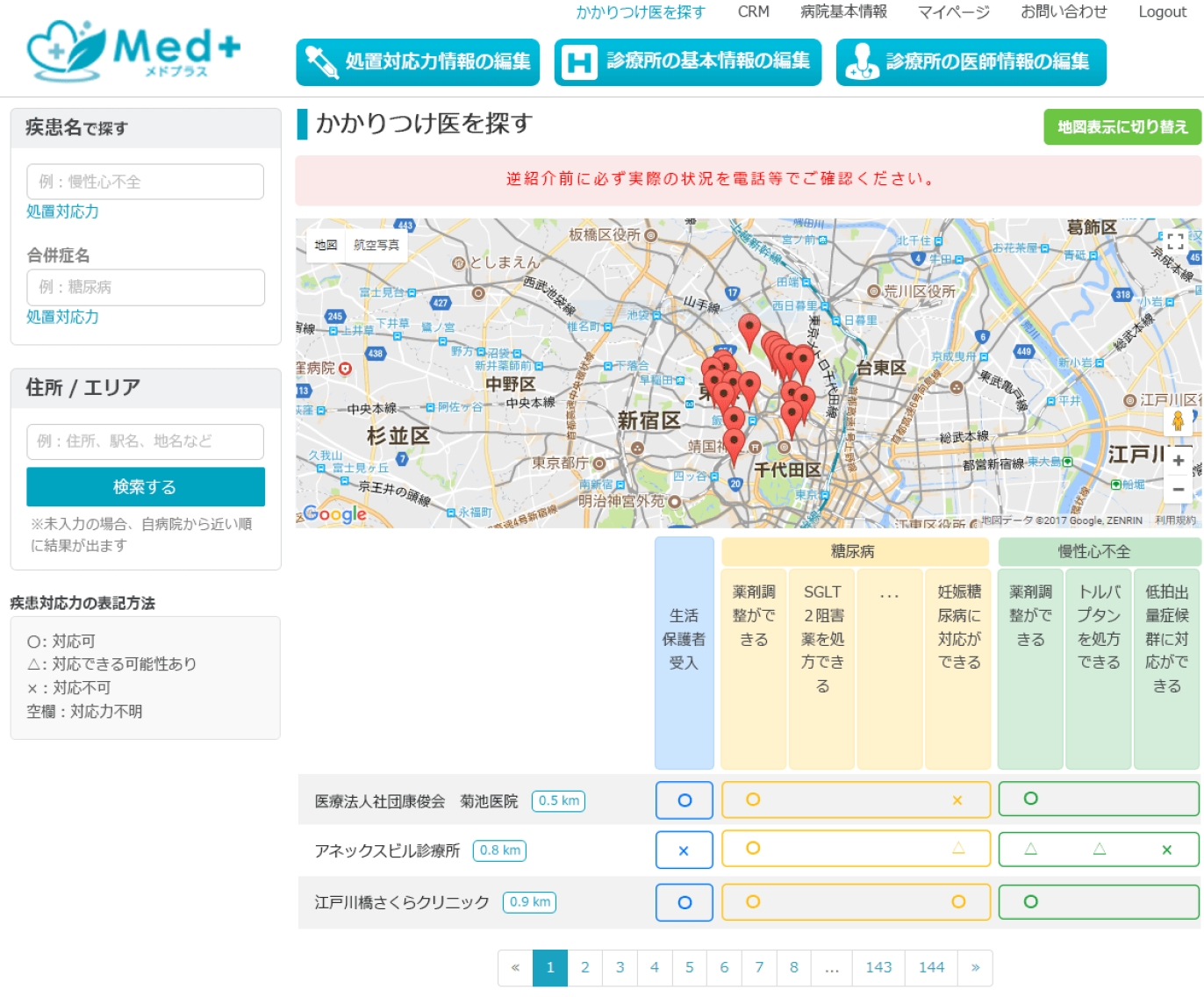
Task: Click 処置対応力 link under 合併症名 field
Action: [x=62, y=317]
